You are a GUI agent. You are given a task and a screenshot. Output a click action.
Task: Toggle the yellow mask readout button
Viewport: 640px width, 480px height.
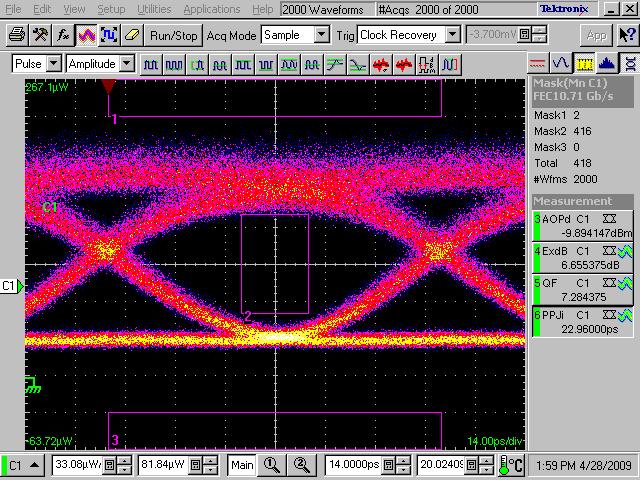coord(584,64)
